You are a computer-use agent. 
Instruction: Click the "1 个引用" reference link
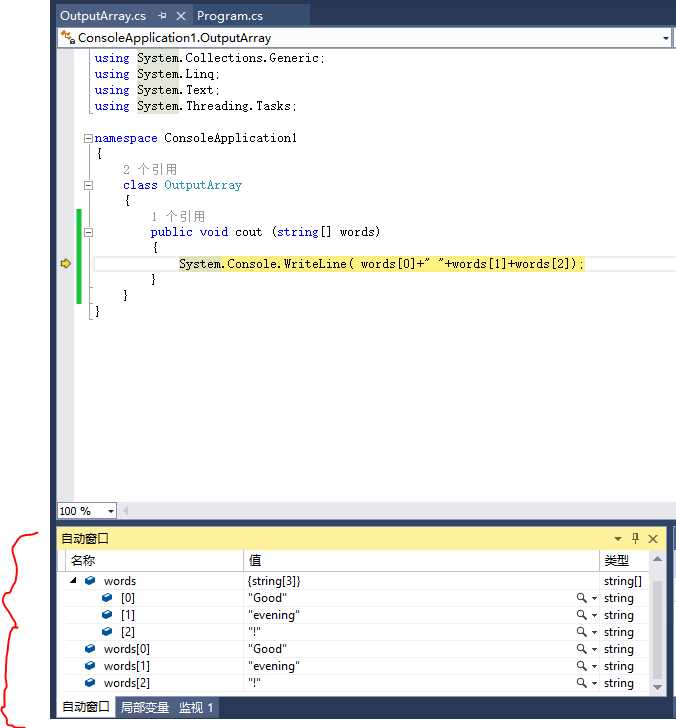178,216
